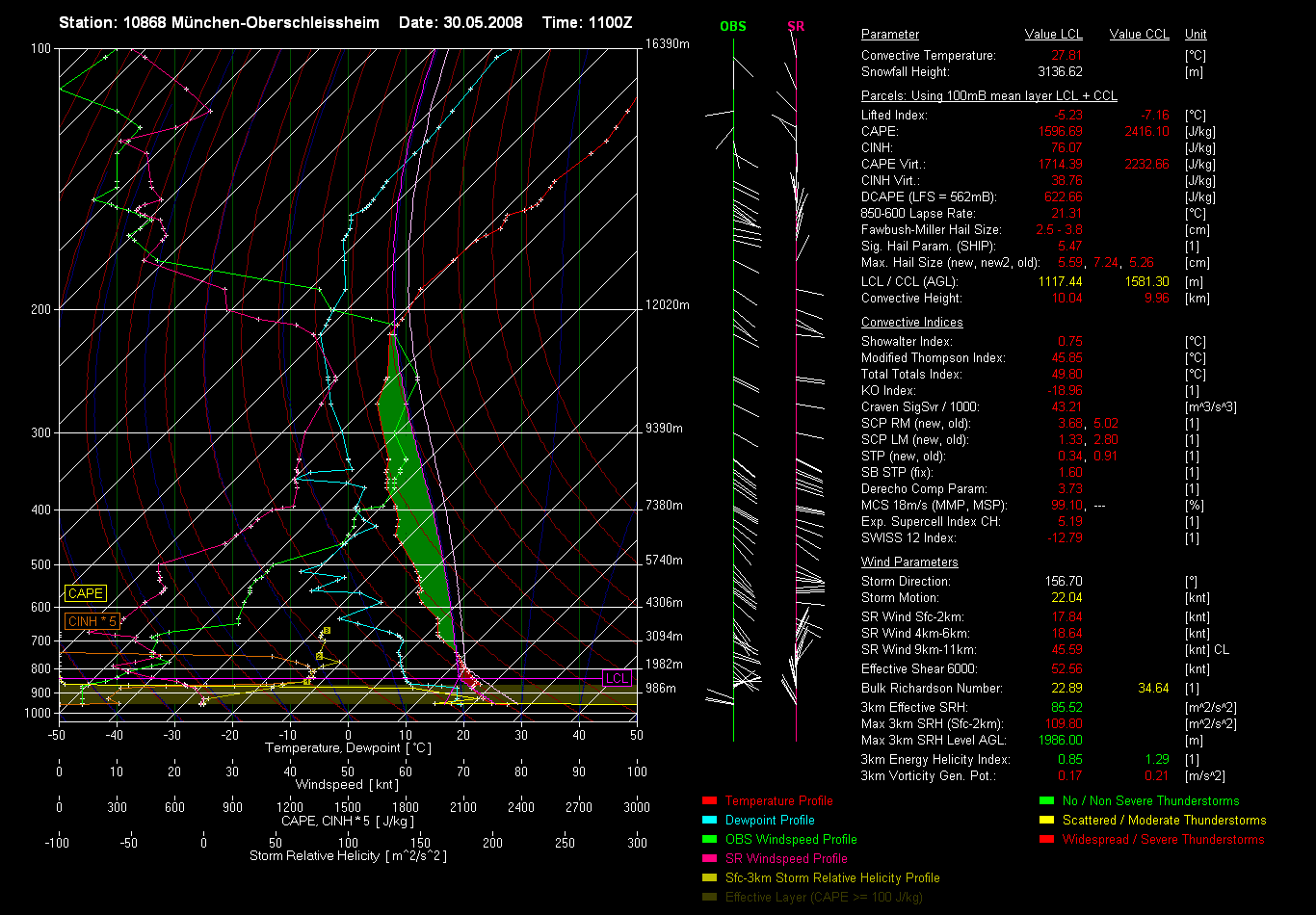Click the magenta SR Windspeed Profile swatch

[x=710, y=858]
